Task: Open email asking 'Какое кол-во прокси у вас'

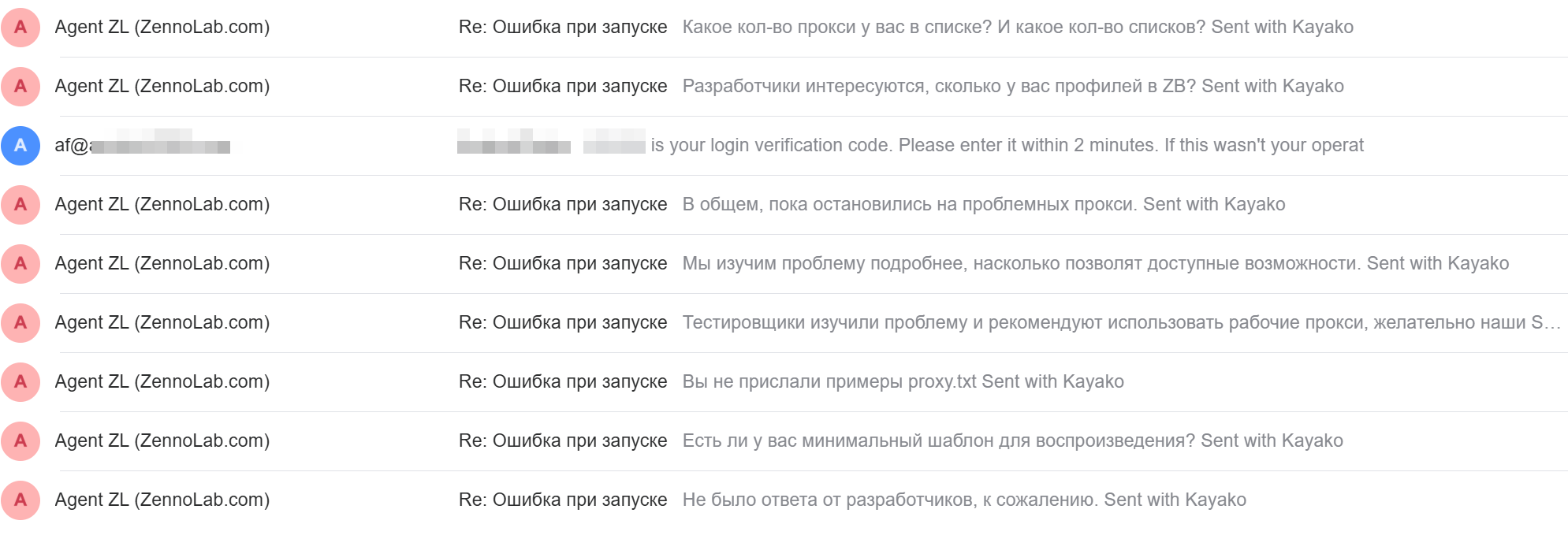Action: click(x=1017, y=28)
